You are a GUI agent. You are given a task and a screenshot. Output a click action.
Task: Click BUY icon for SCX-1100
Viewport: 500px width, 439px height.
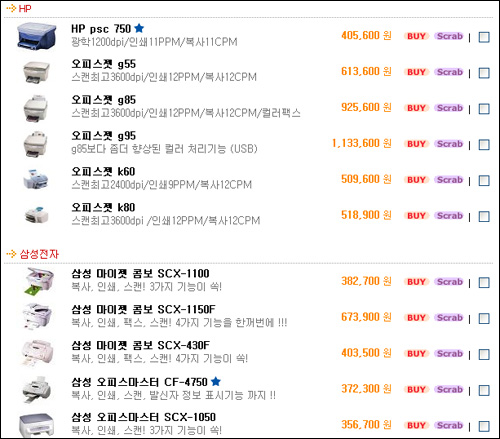coord(416,282)
